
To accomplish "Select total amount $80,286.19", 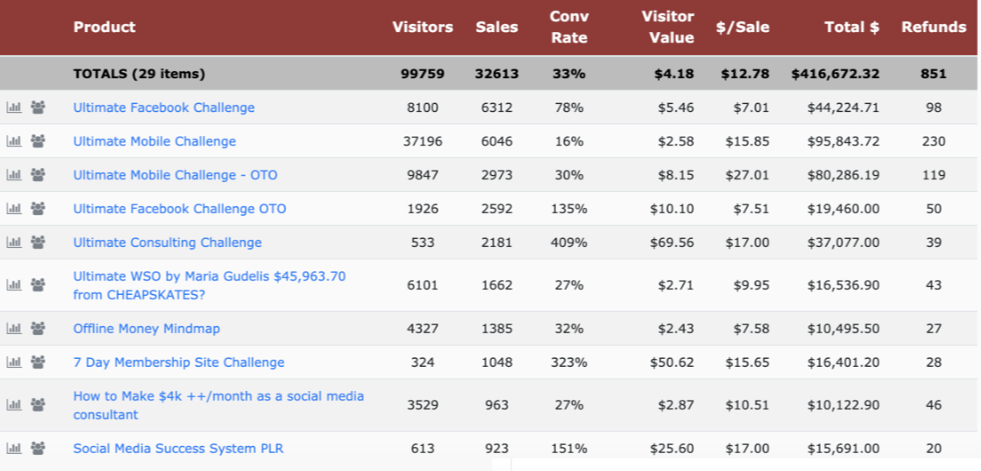I will tap(843, 175).
